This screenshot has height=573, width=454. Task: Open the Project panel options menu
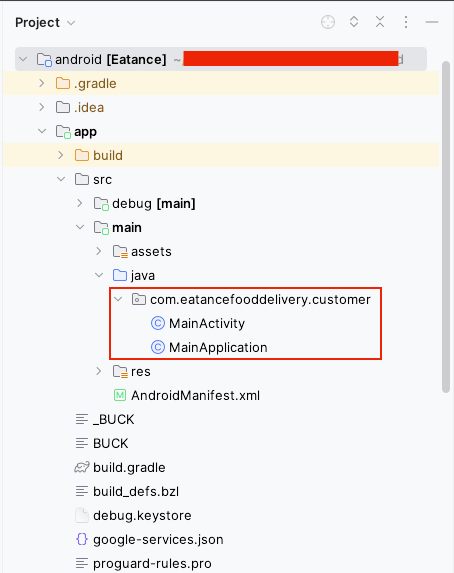pyautogui.click(x=406, y=22)
